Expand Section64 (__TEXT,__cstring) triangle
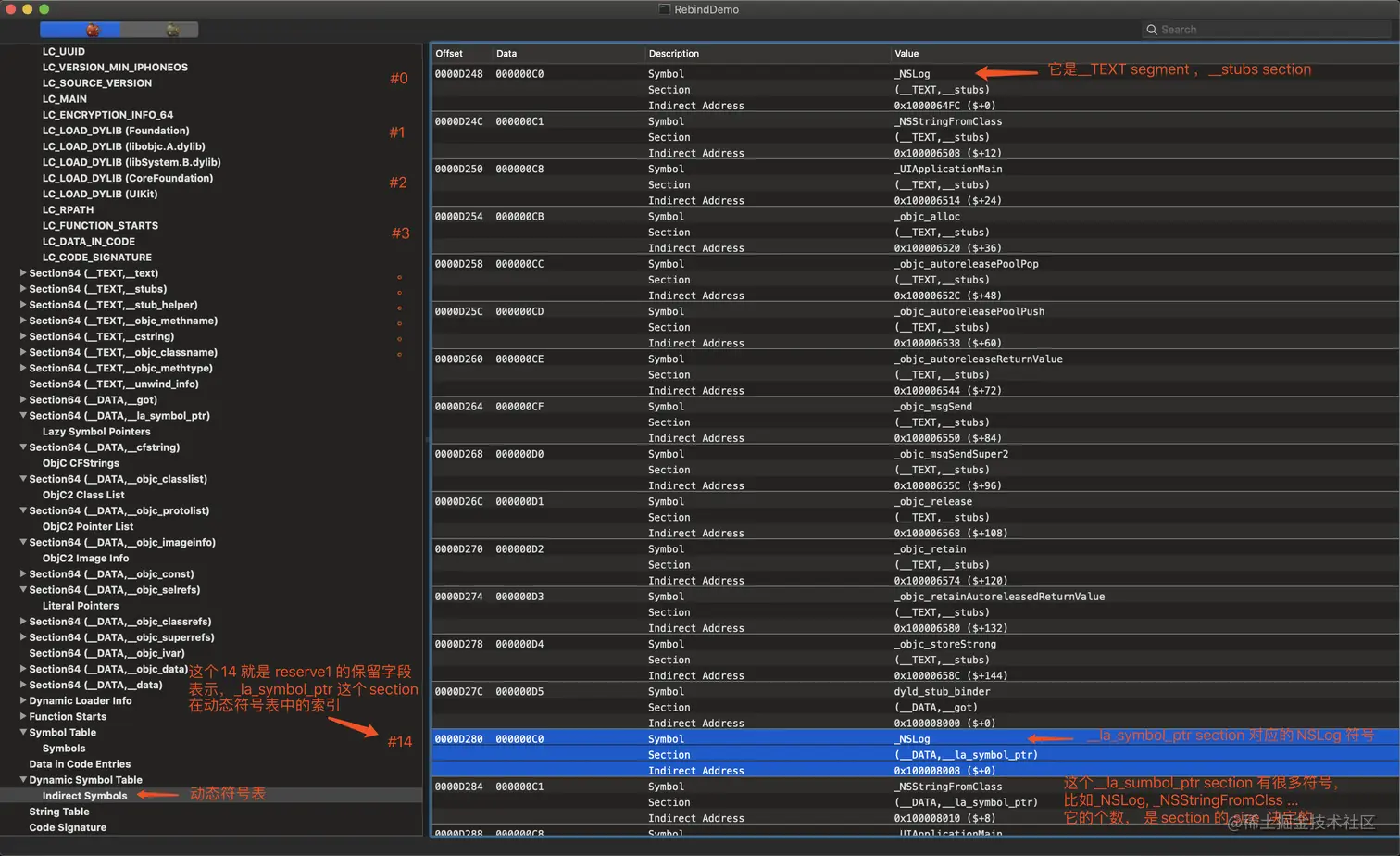This screenshot has height=856, width=1400. (x=23, y=336)
